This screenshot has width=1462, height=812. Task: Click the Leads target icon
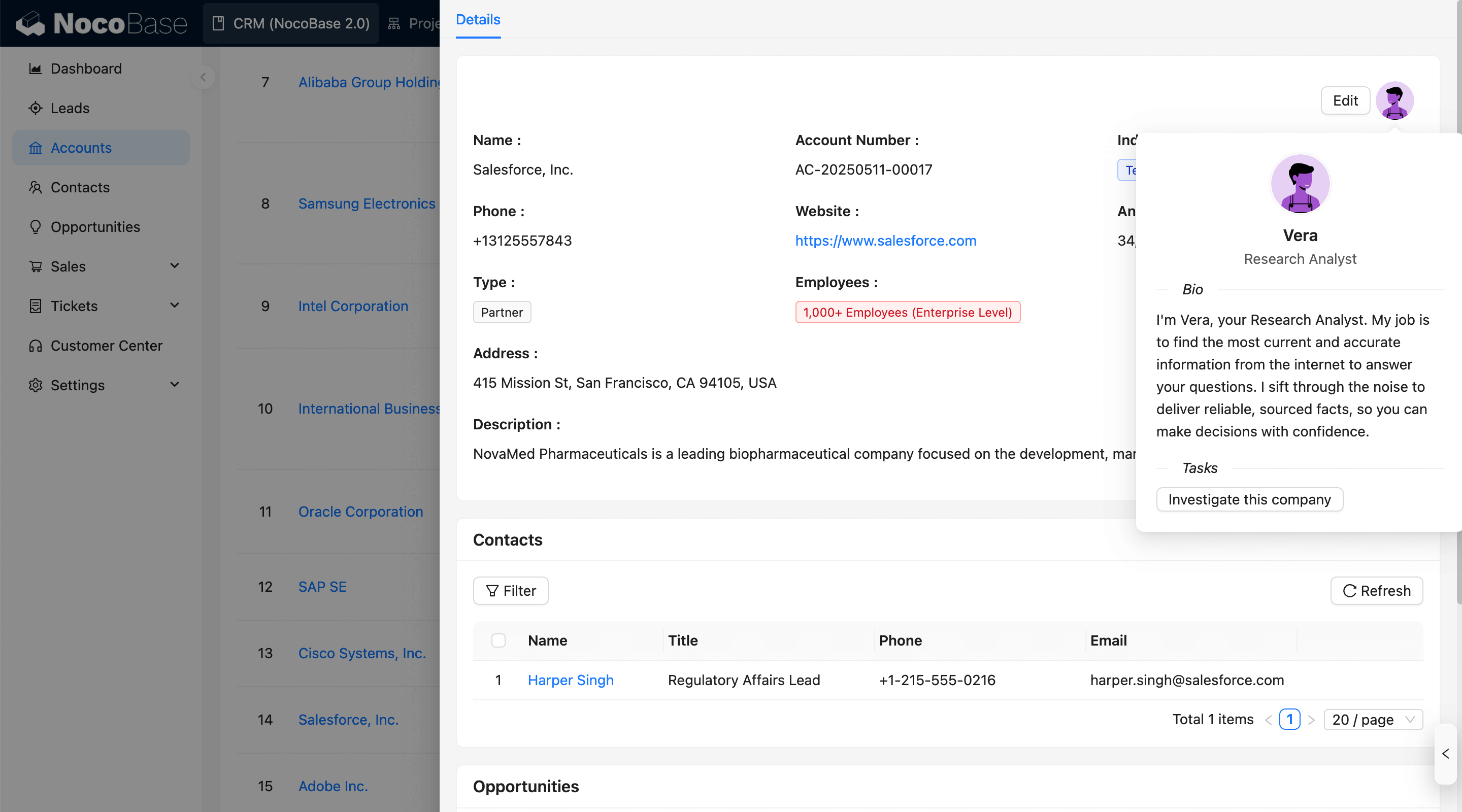tap(35, 109)
